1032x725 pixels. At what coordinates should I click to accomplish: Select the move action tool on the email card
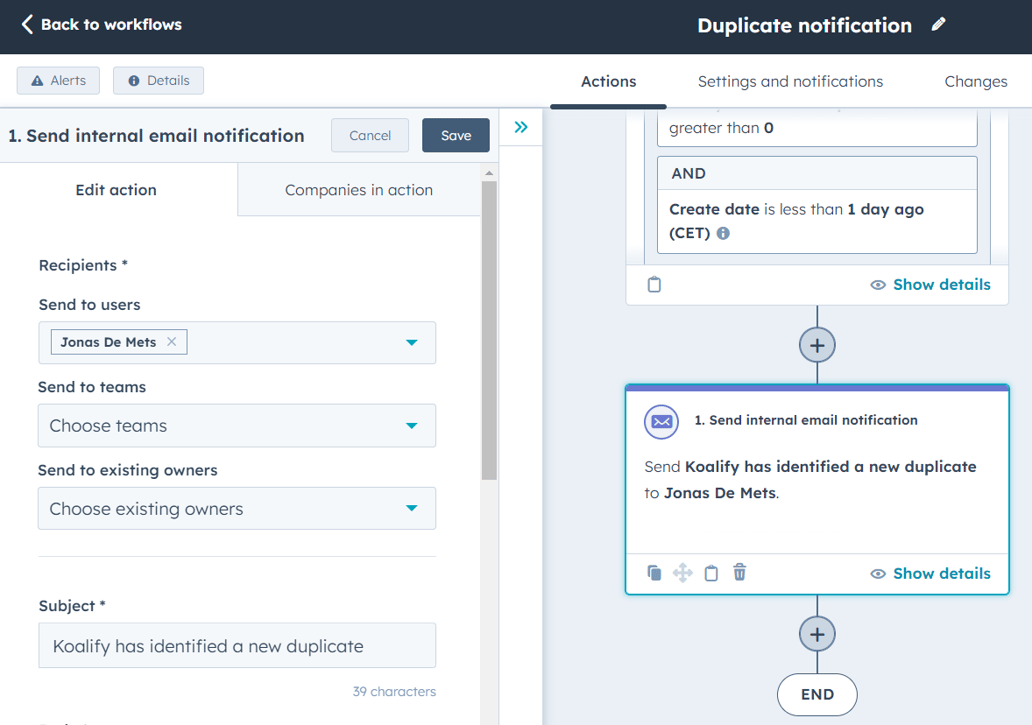(x=683, y=572)
